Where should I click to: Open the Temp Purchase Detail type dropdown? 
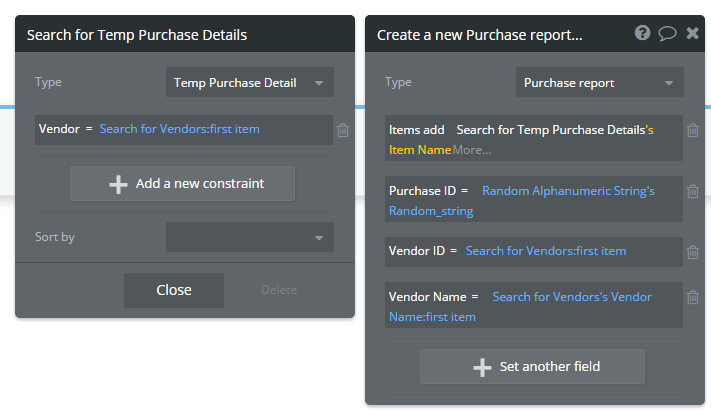(x=249, y=83)
